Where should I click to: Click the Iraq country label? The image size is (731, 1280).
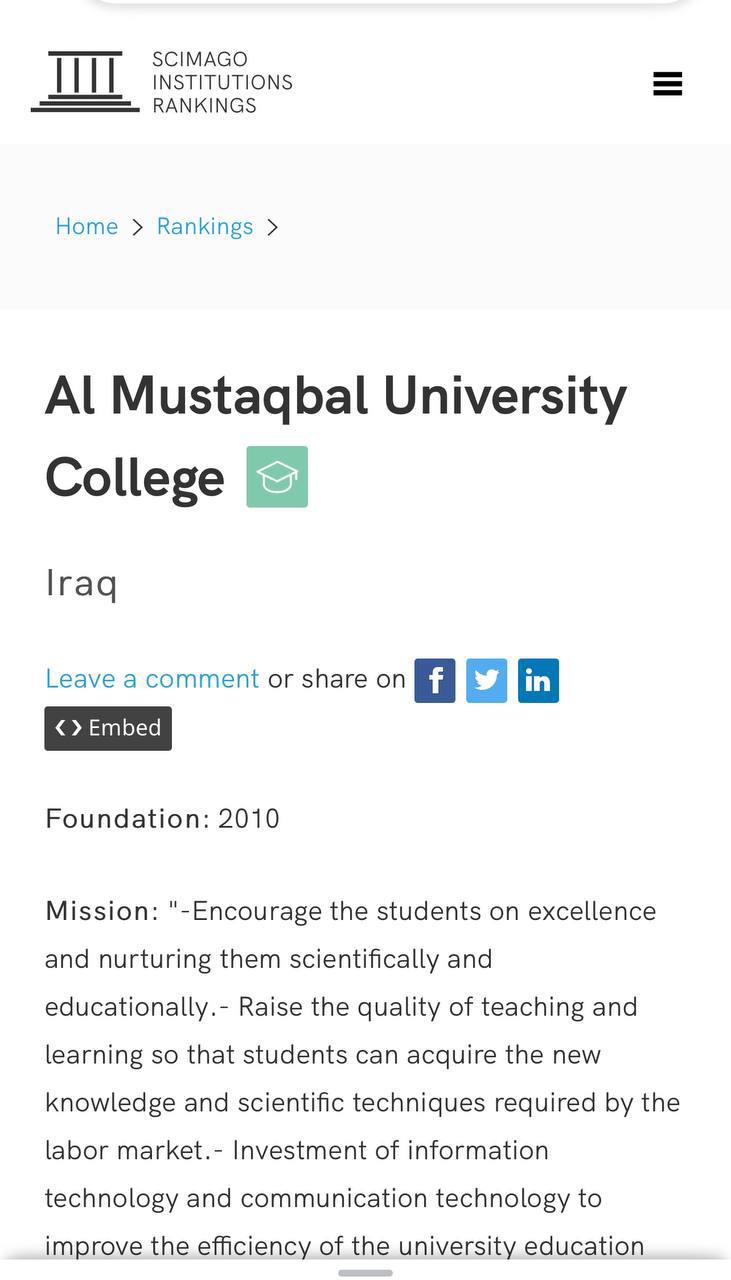click(82, 582)
